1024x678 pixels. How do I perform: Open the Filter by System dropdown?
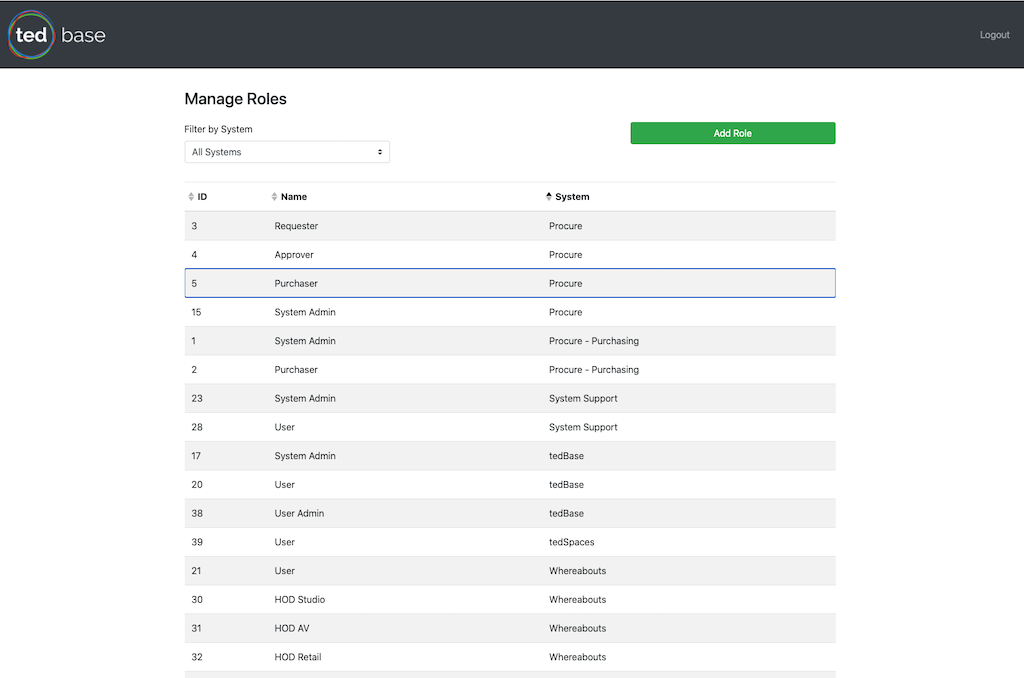pos(287,152)
